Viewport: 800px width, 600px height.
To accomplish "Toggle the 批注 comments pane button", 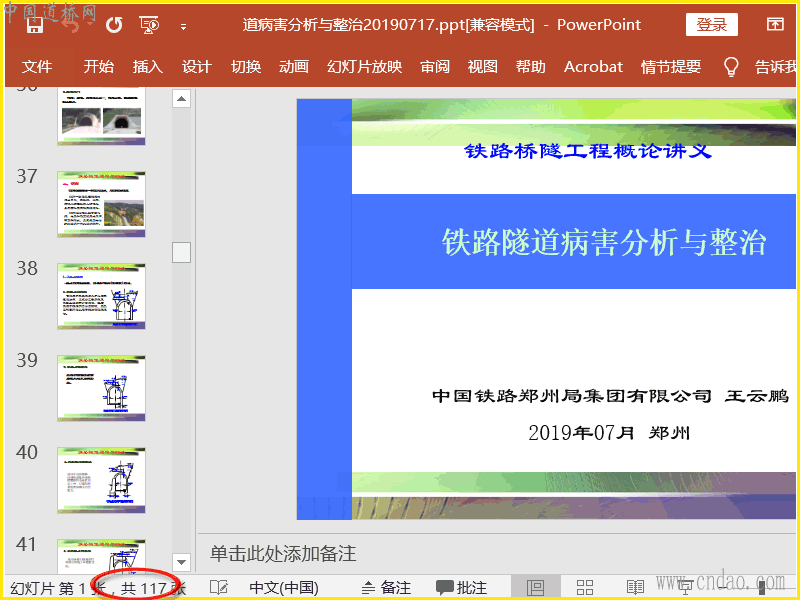I will 462,588.
